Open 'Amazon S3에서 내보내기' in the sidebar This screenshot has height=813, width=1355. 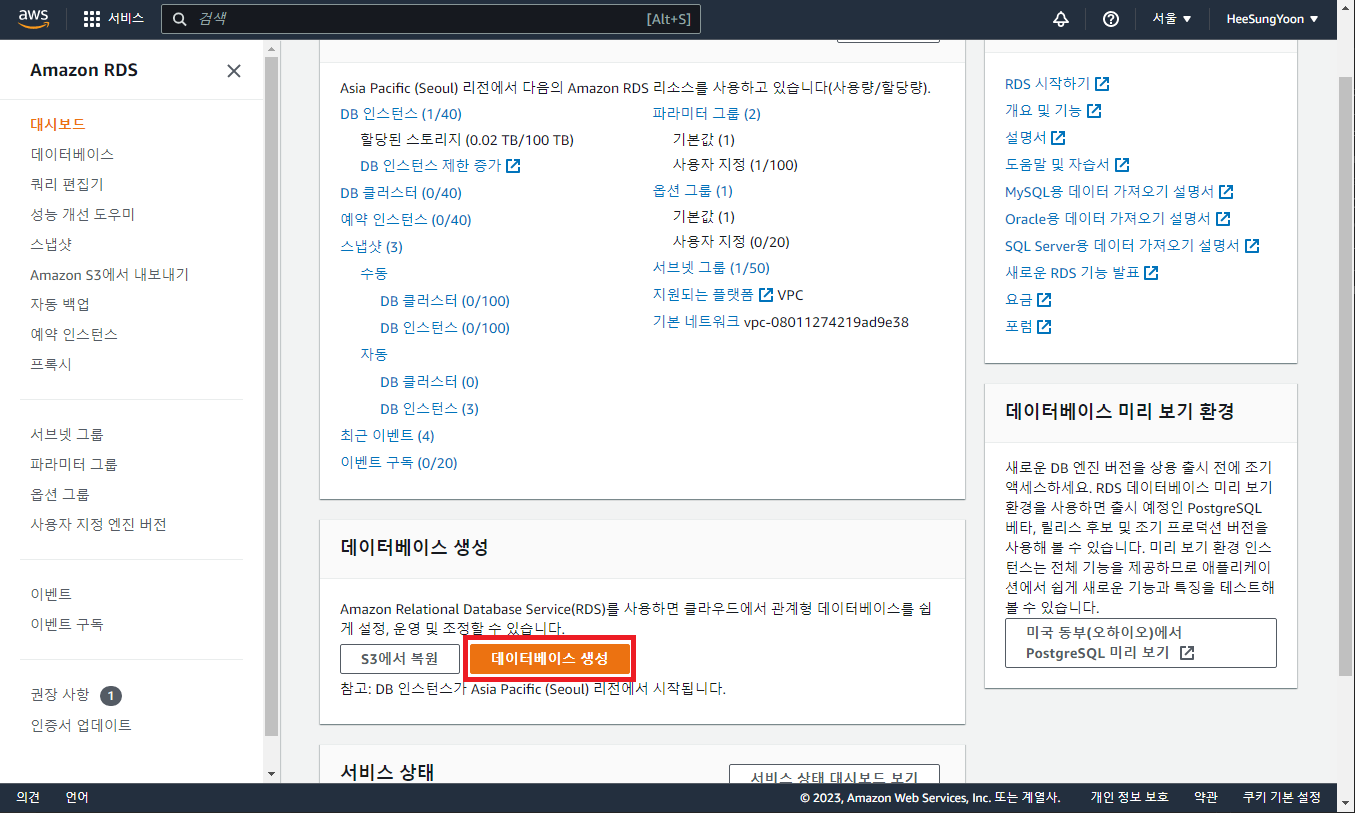(109, 274)
